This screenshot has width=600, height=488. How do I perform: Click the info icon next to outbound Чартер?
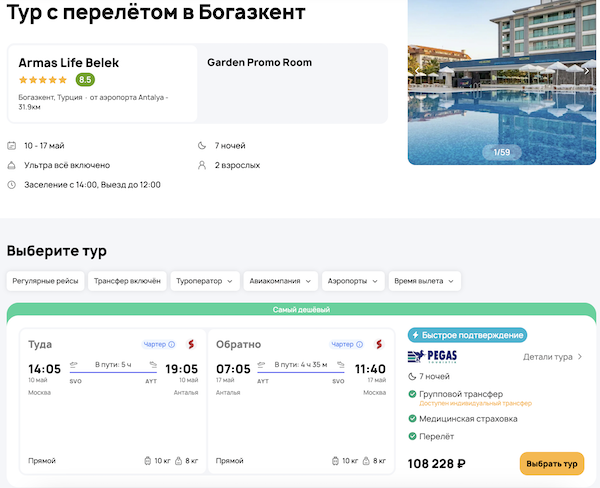click(172, 345)
